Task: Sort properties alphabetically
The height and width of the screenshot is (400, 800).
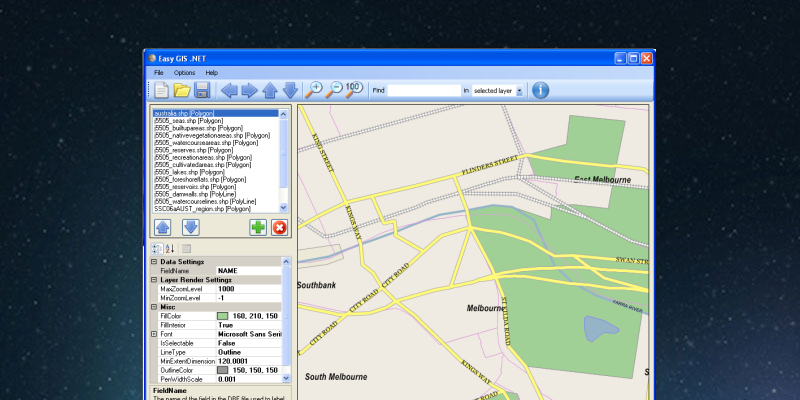Action: coord(170,248)
